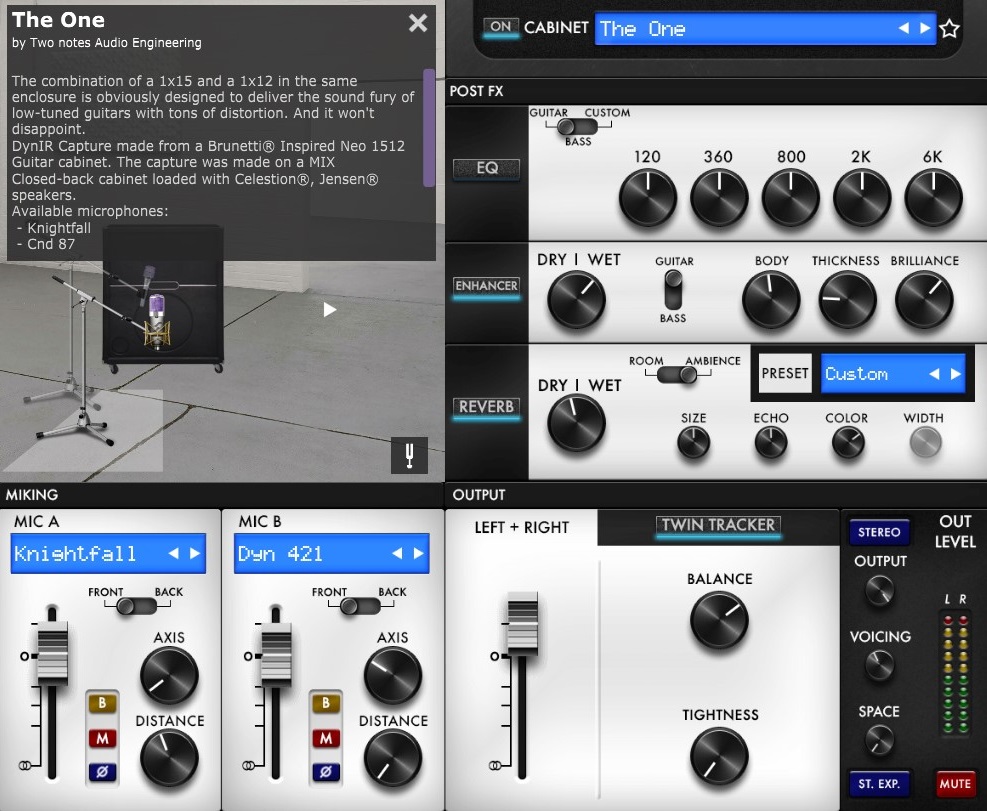This screenshot has height=811, width=987.
Task: Flip MIC A Front/Back switch
Action: tap(137, 606)
